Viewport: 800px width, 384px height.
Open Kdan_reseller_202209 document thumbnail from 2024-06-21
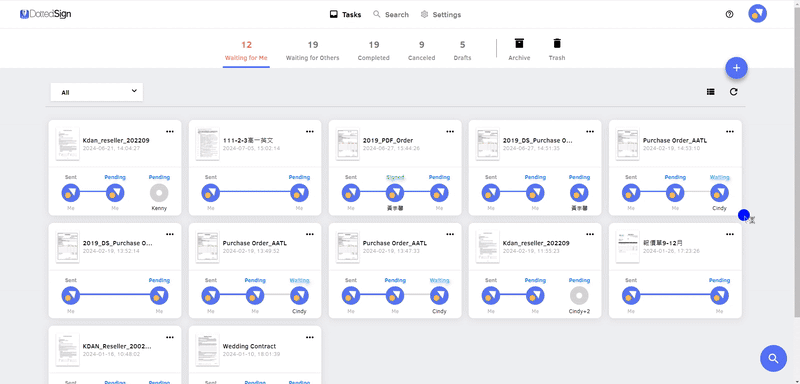(67, 144)
